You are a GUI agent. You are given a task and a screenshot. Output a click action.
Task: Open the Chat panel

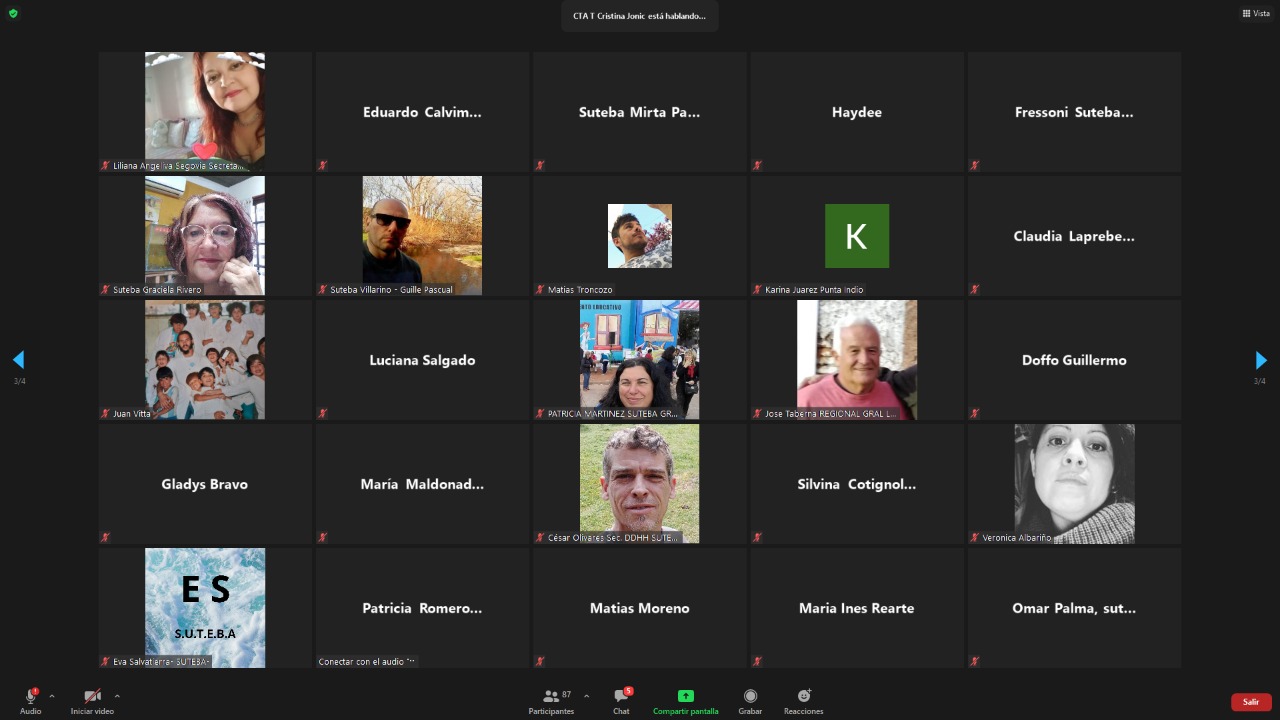[621, 701]
